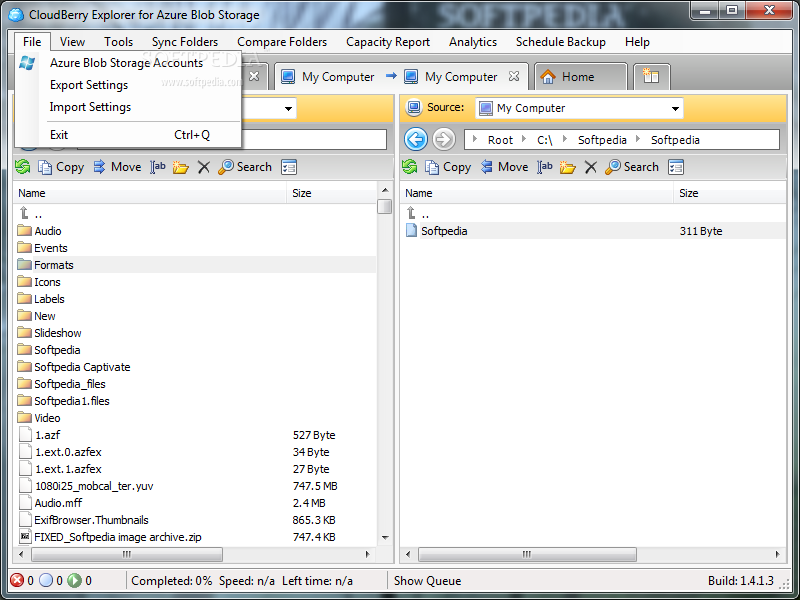The width and height of the screenshot is (800, 600).
Task: Select Import Settings from File menu
Action: [128, 107]
